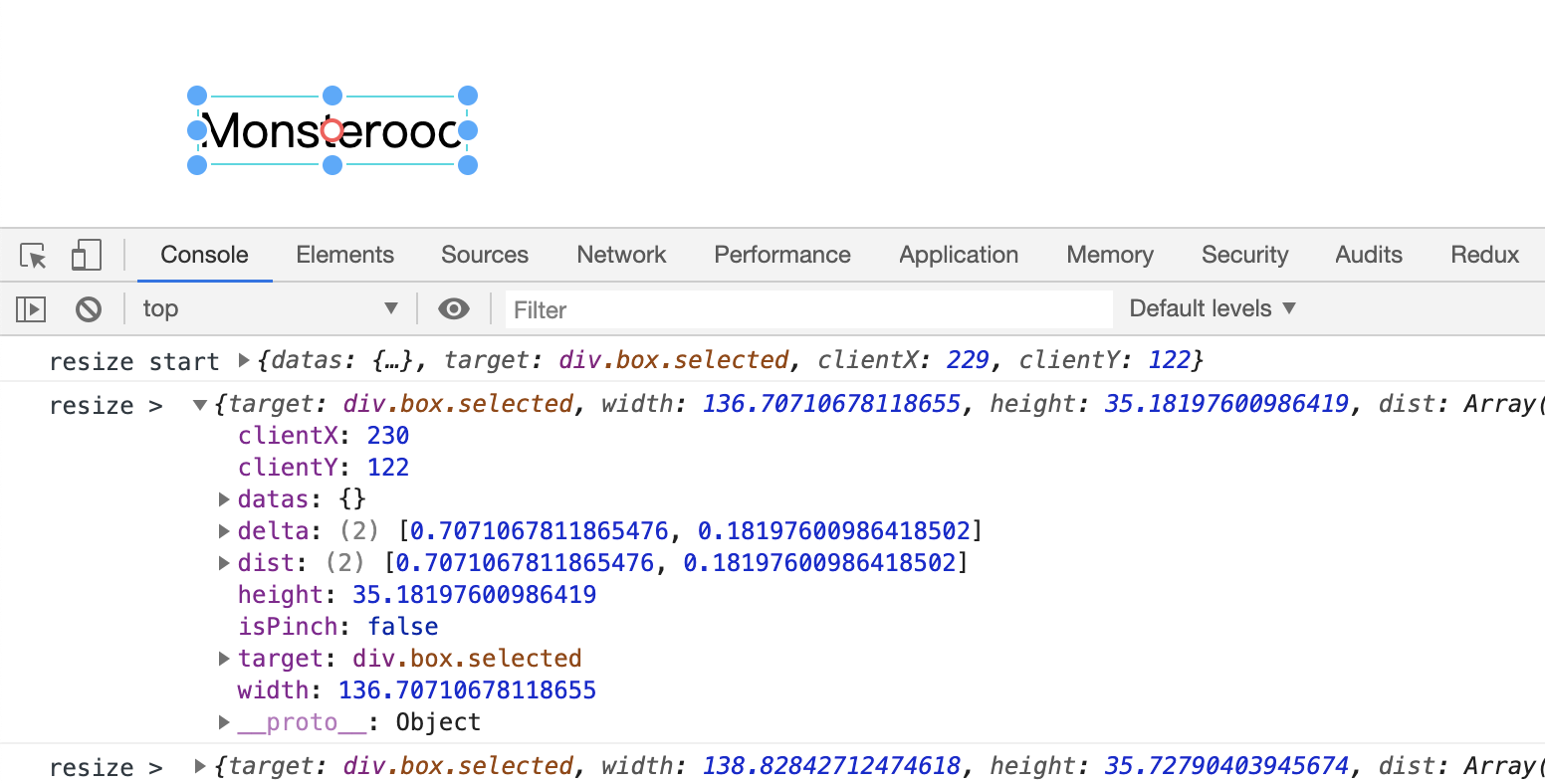Open the Default levels dropdown
This screenshot has height=784, width=1545.
[1213, 308]
